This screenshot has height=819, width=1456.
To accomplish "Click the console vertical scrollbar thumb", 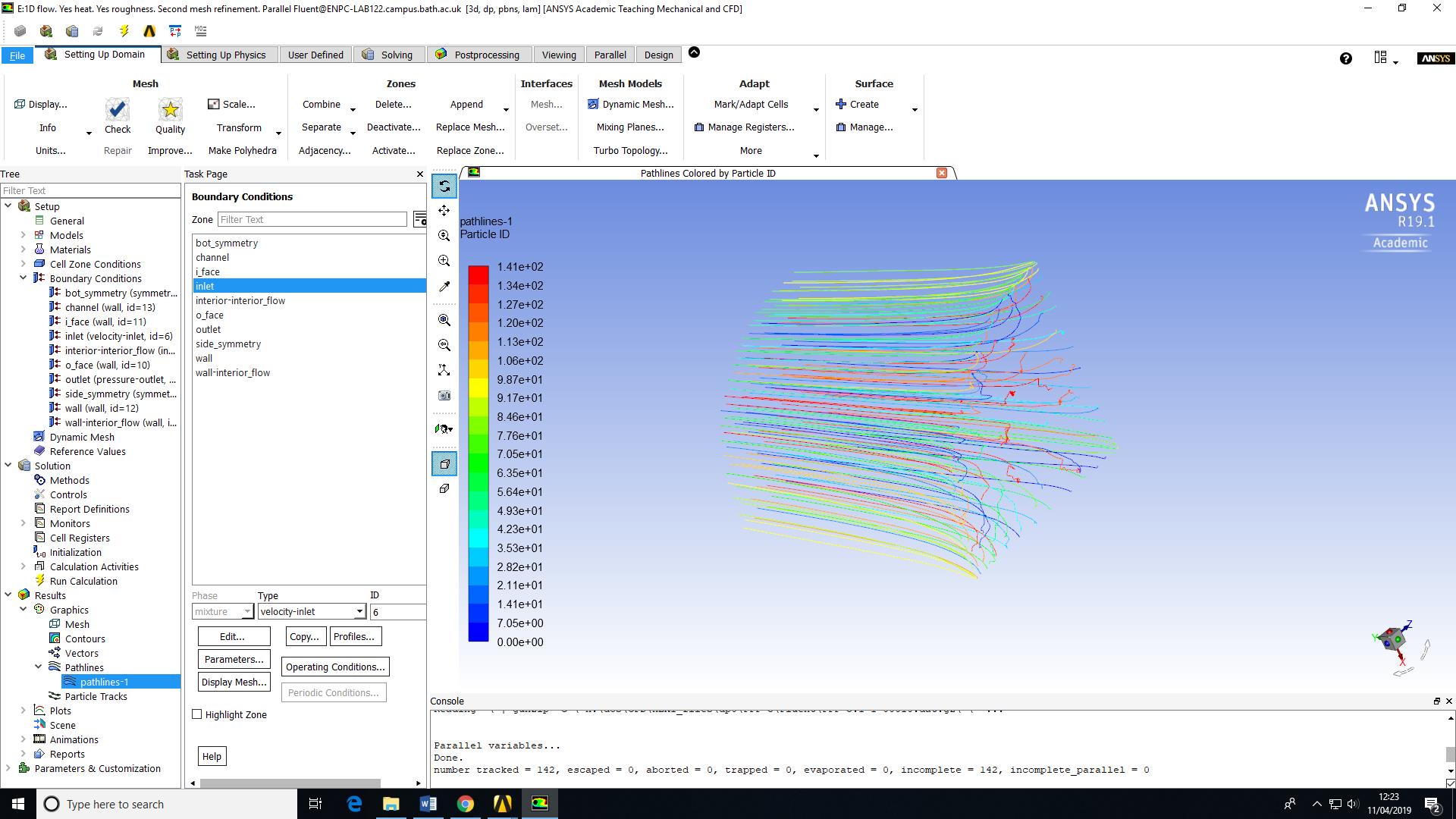I will tap(1450, 754).
